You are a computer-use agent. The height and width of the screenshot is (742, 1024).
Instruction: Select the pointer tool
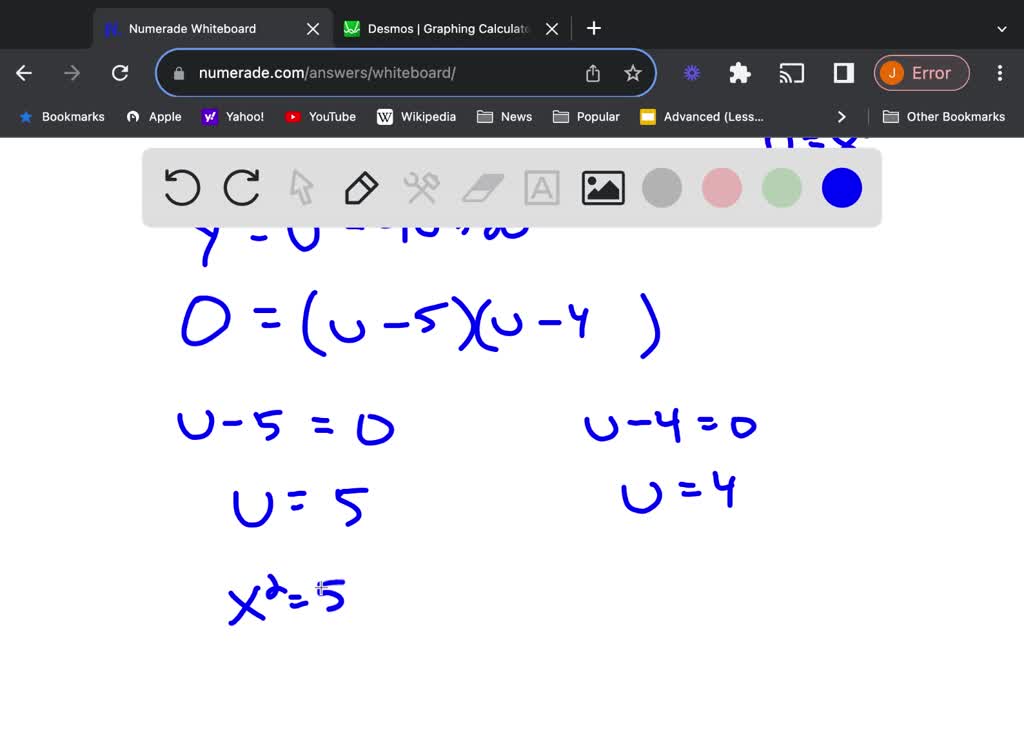(301, 187)
